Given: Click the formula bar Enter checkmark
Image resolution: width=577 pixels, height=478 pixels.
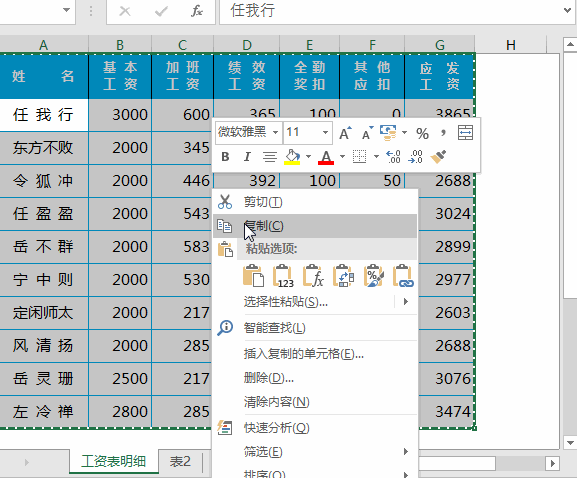Looking at the screenshot, I should (x=161, y=11).
